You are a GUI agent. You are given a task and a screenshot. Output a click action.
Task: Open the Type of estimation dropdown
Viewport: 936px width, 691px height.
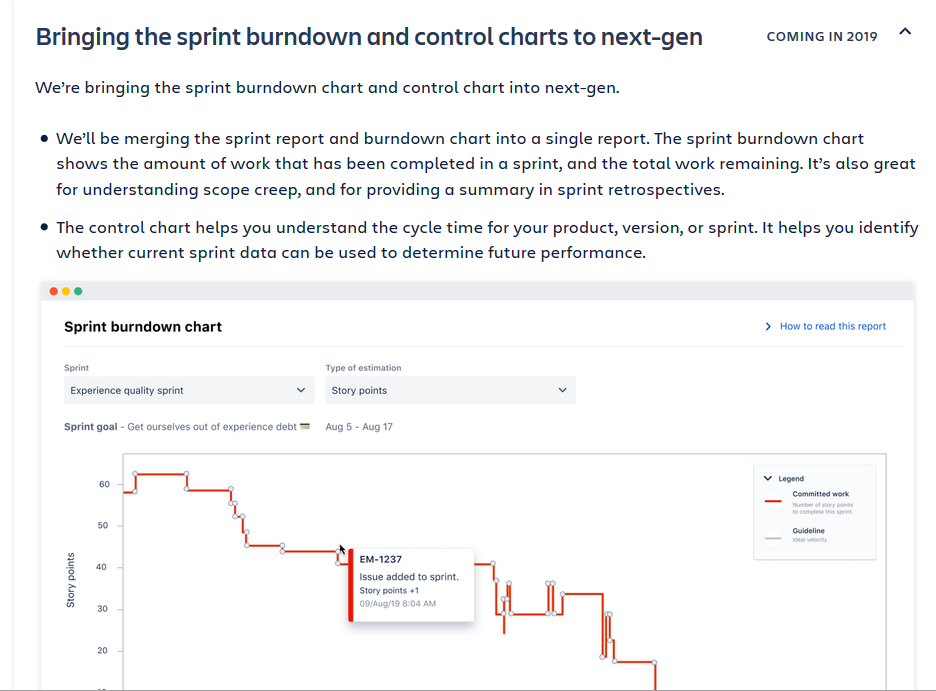click(450, 390)
